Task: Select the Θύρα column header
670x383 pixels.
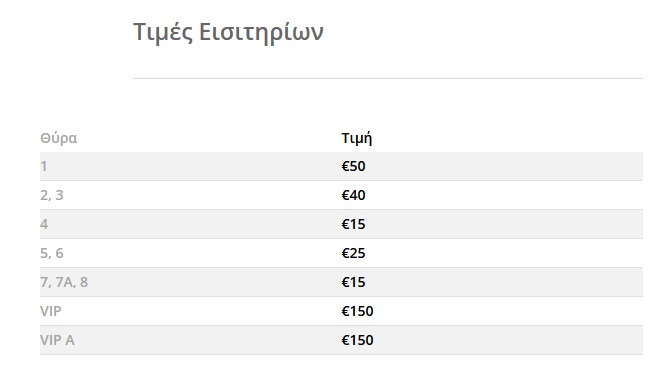Action: pyautogui.click(x=59, y=138)
